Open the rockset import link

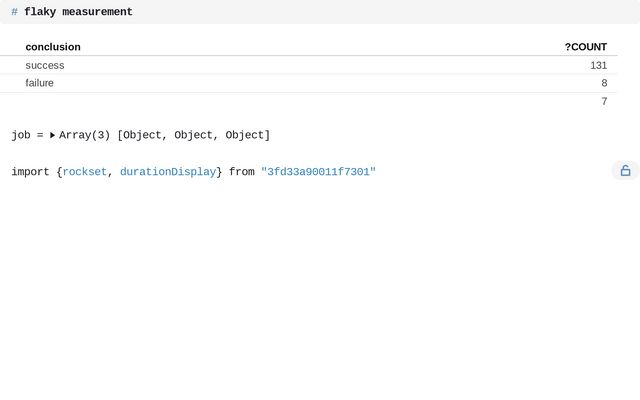pyautogui.click(x=85, y=172)
